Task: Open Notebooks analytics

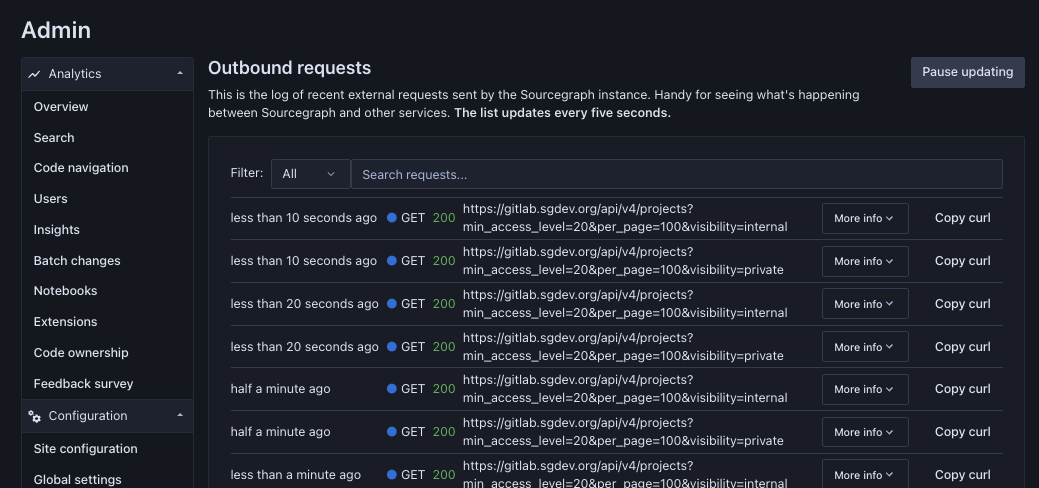Action: pos(65,291)
